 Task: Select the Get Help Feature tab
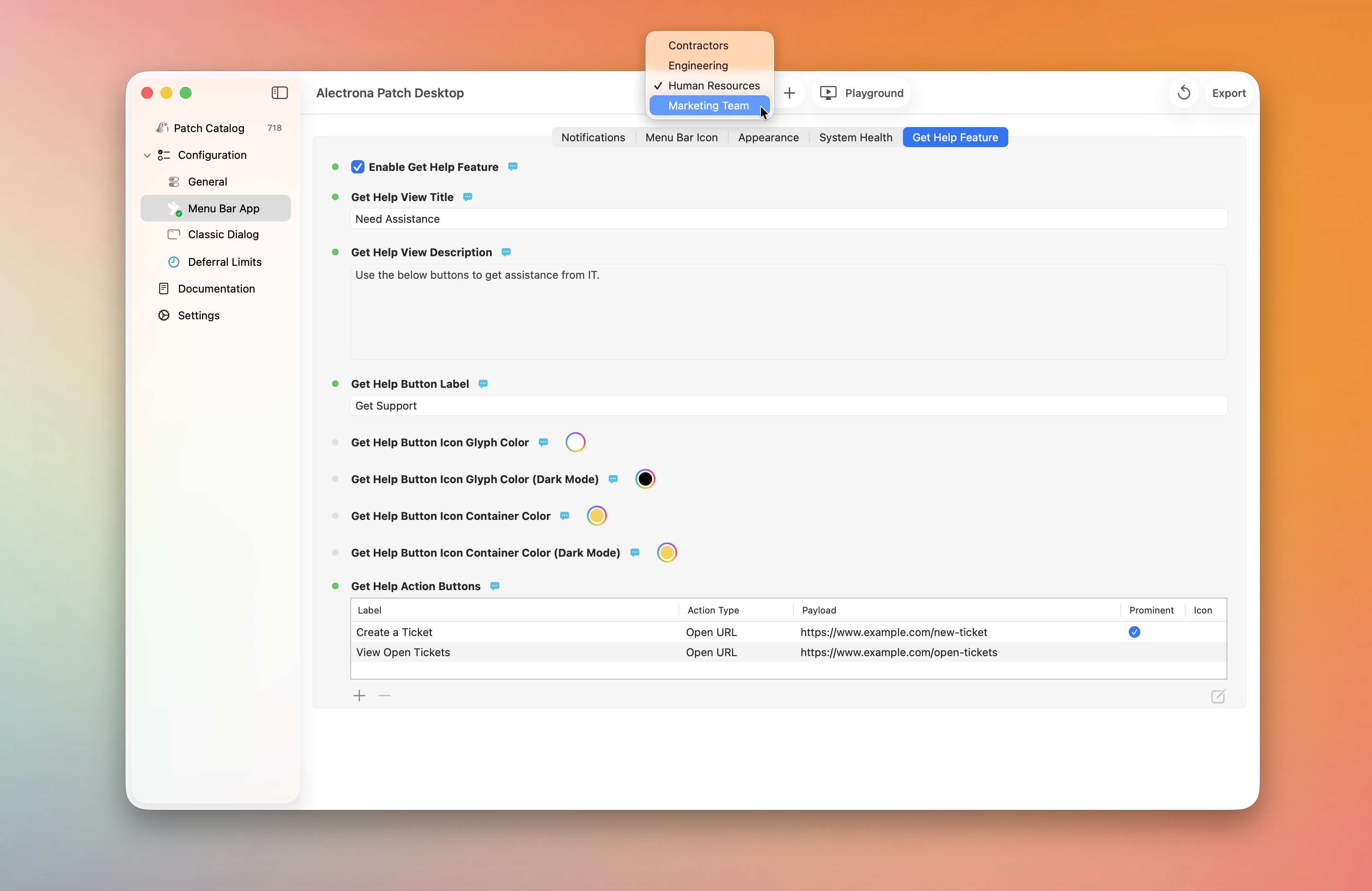(955, 137)
